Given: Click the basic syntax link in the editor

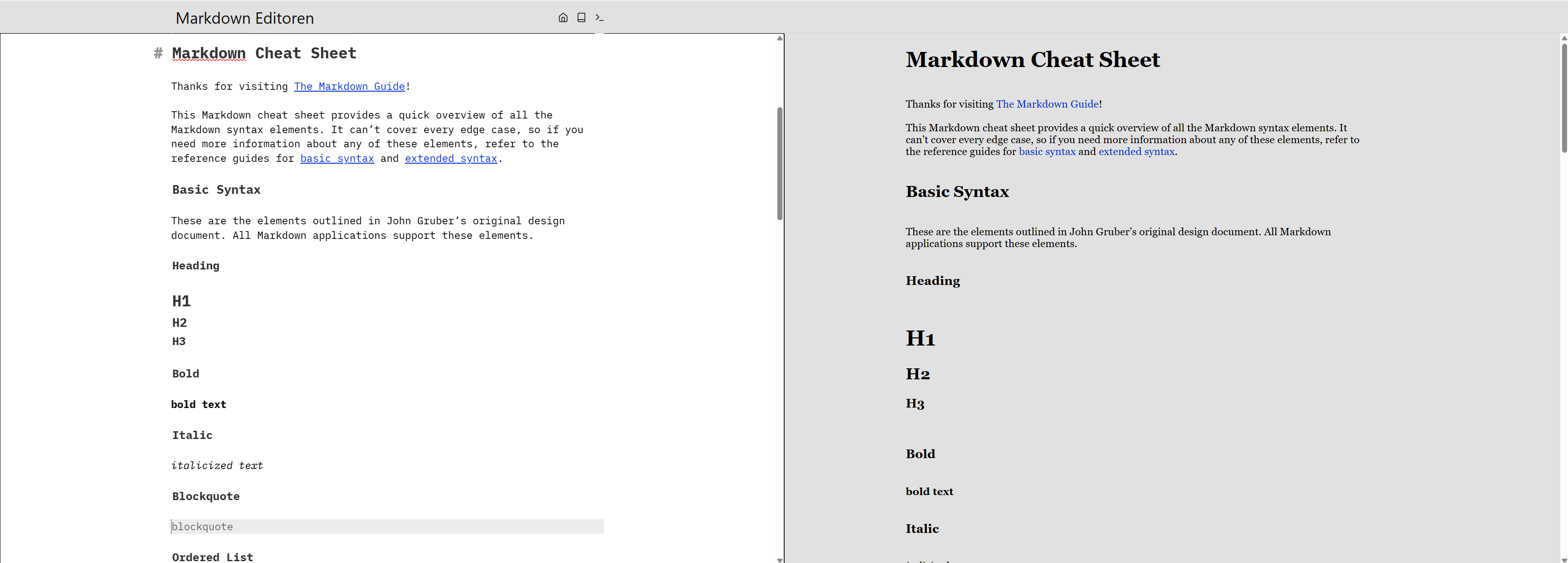Looking at the screenshot, I should 336,158.
